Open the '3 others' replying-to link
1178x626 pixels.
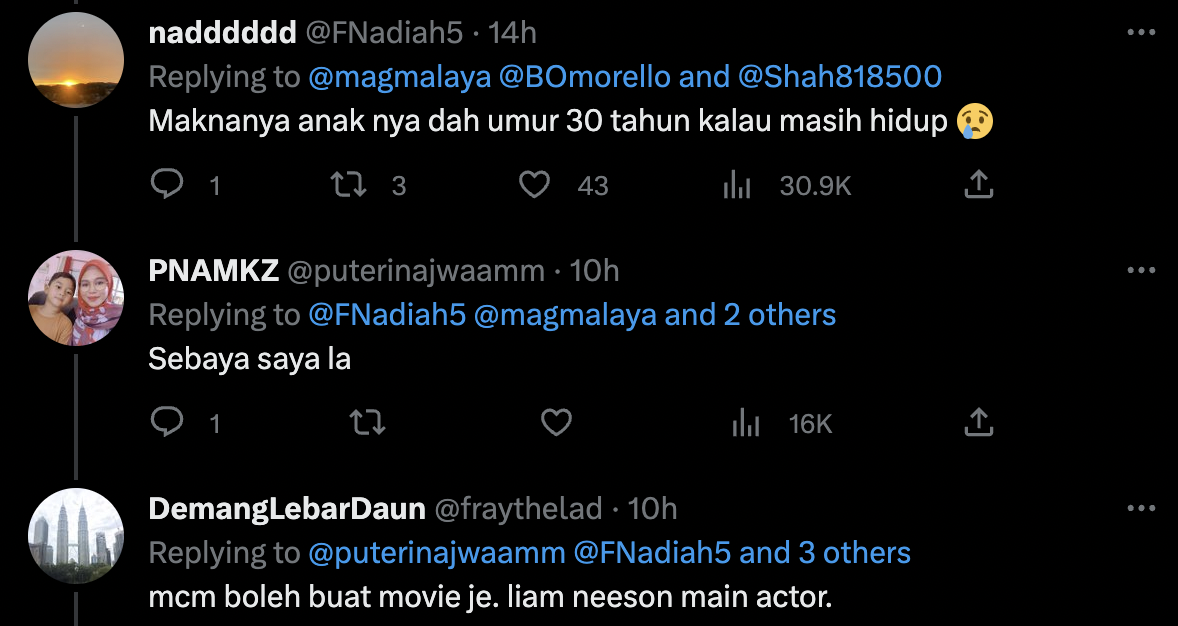(x=854, y=553)
